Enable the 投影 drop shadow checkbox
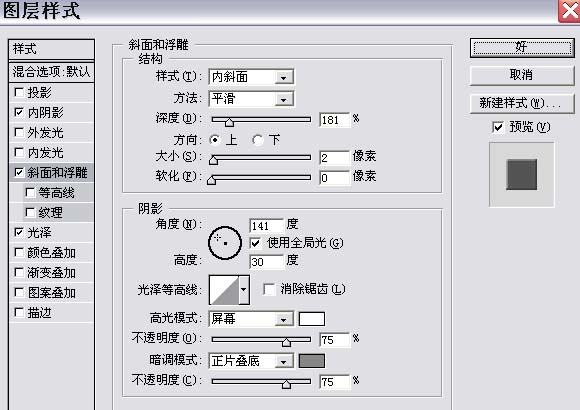 [x=19, y=92]
